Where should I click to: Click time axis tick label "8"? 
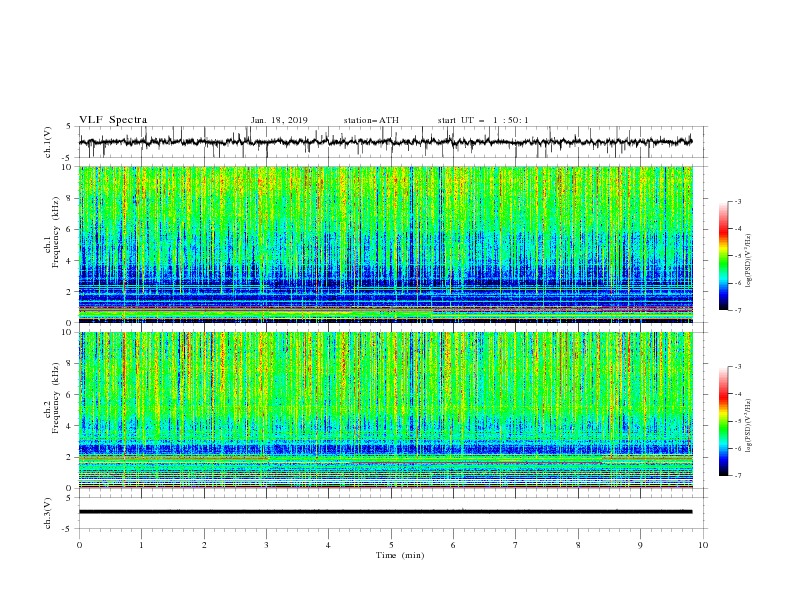(x=578, y=545)
